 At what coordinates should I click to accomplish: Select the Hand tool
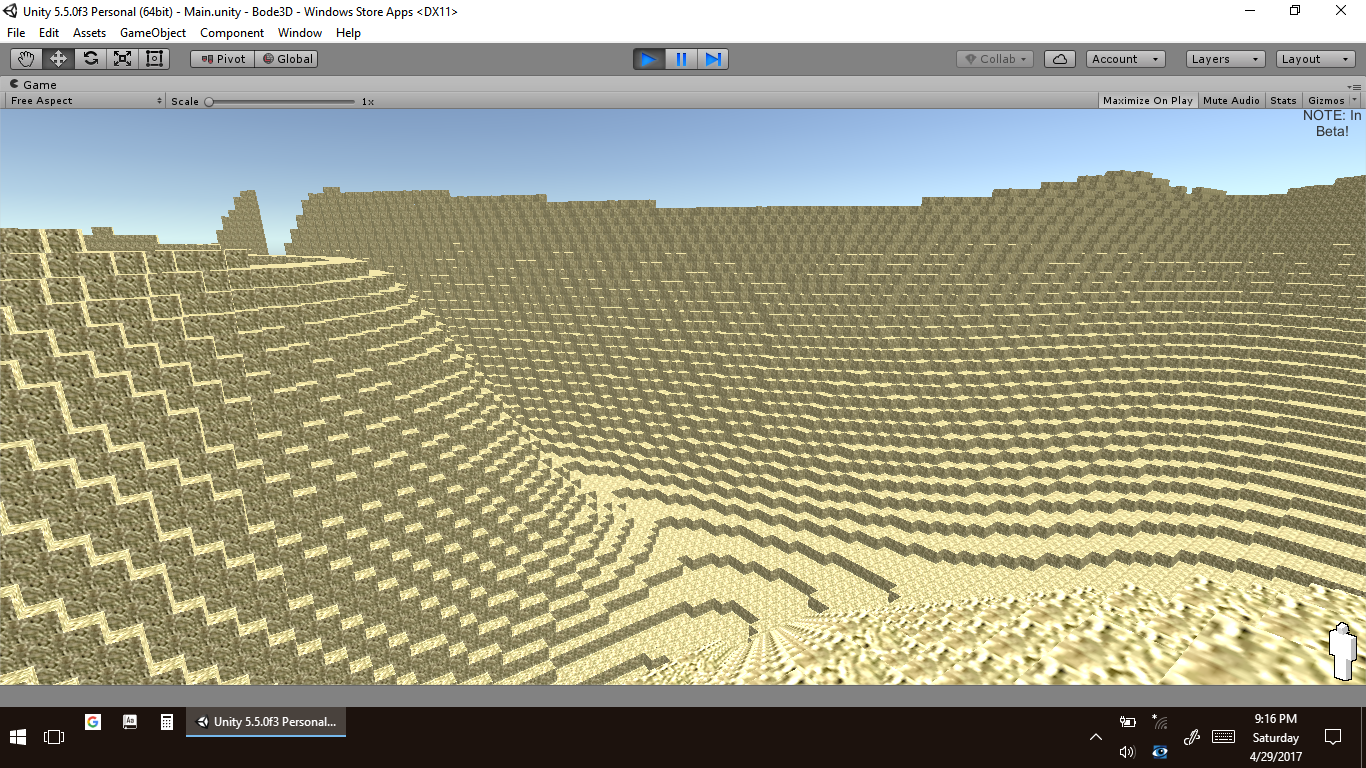(26, 59)
